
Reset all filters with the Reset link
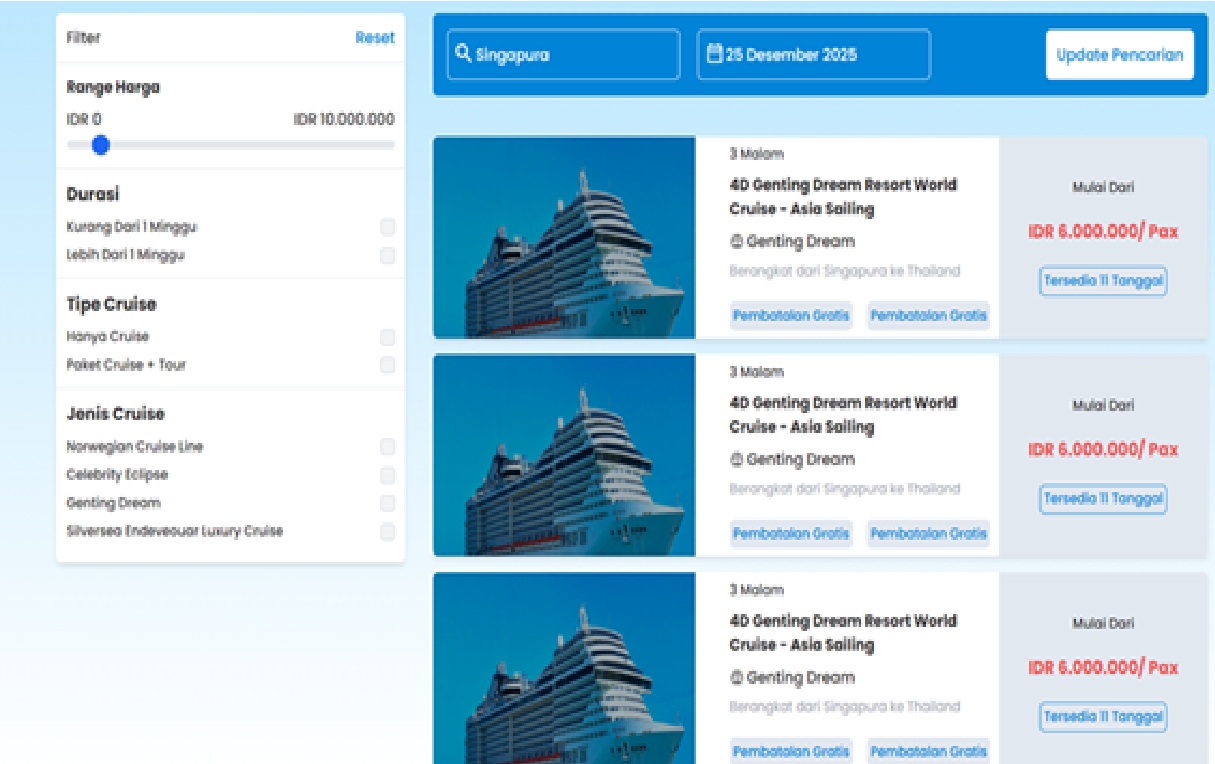click(x=374, y=38)
